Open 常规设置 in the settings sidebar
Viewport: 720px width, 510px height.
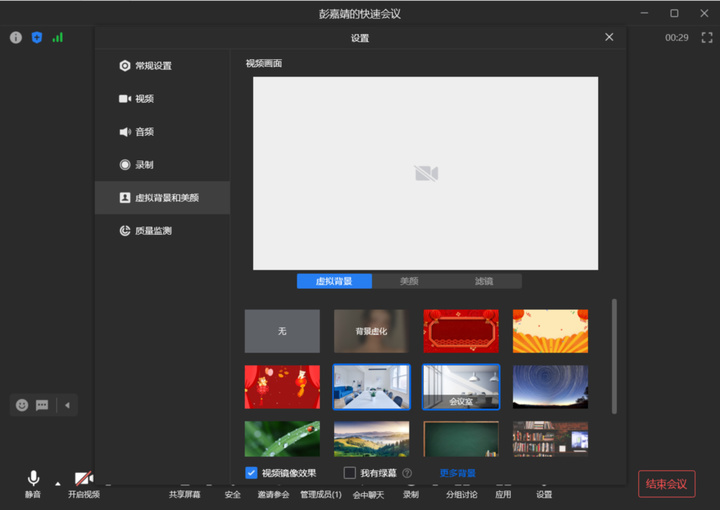point(163,66)
